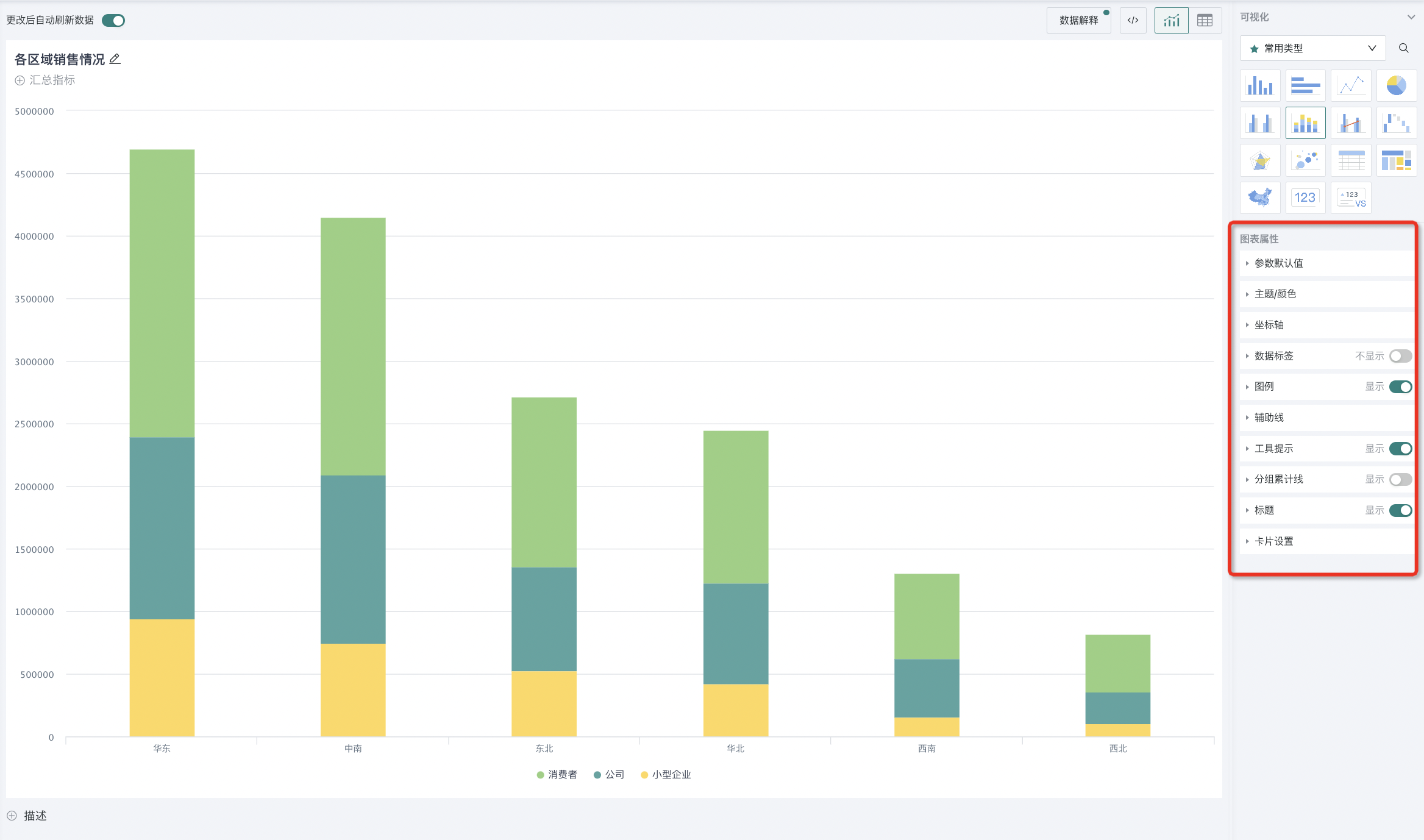This screenshot has width=1424, height=840.
Task: Switch to the table view tab
Action: [1205, 20]
